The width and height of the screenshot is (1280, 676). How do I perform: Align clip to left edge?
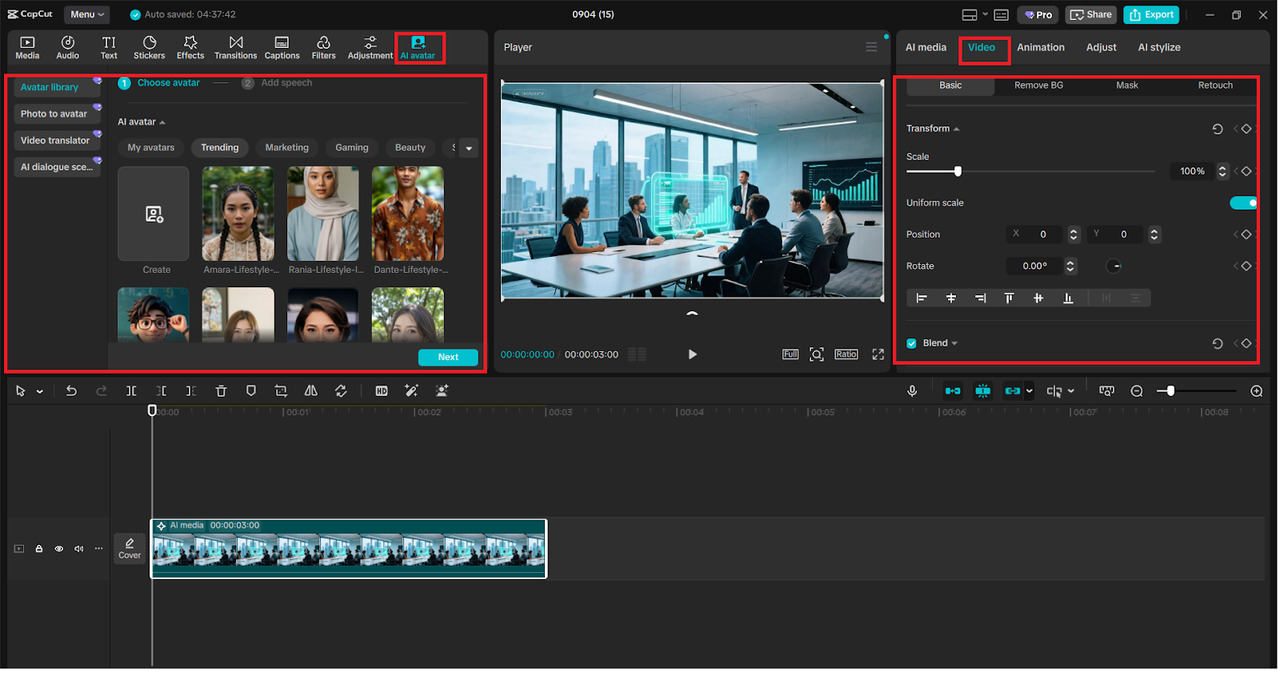pos(922,298)
